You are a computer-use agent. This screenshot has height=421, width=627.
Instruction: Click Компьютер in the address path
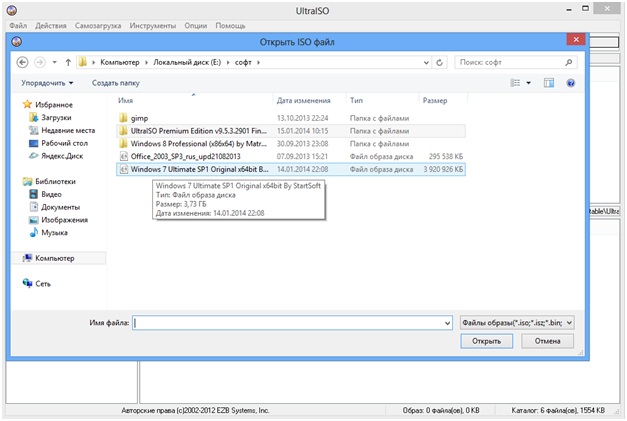[120, 62]
